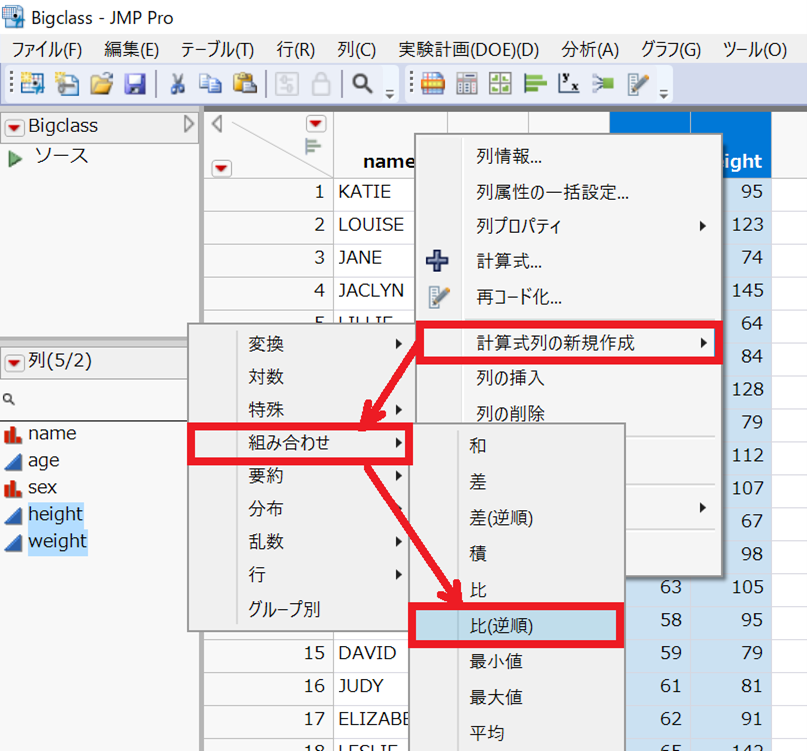
Task: Click the green arrow toolbar icon
Action: (x=603, y=83)
